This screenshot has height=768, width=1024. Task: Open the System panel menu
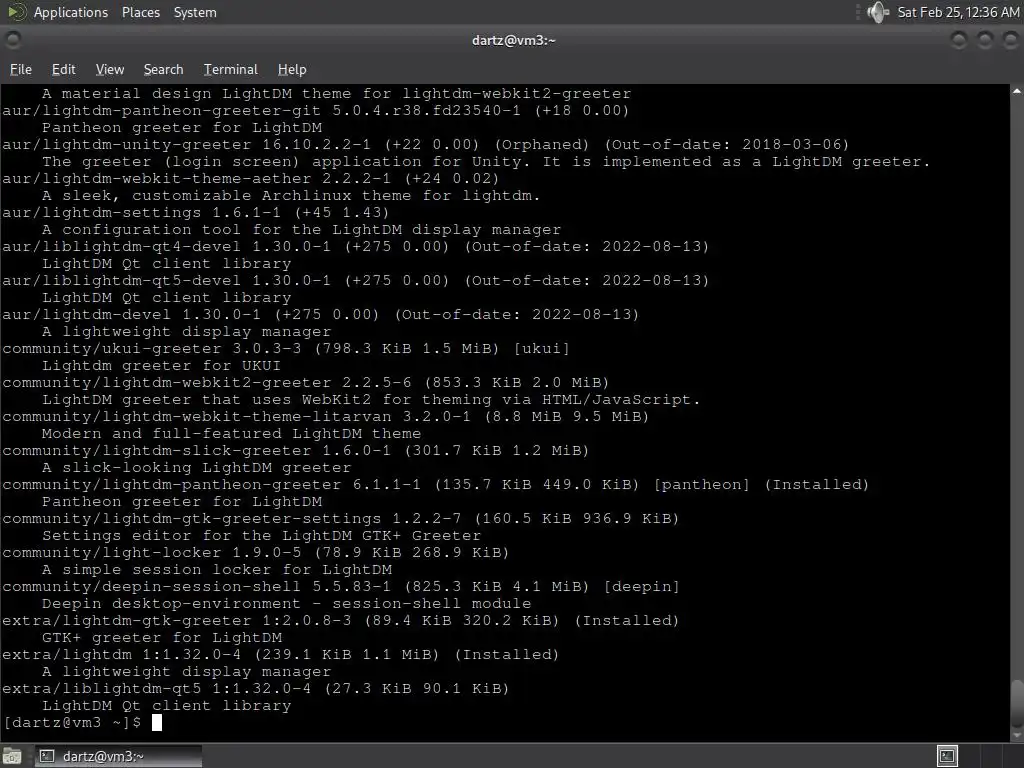pyautogui.click(x=195, y=12)
